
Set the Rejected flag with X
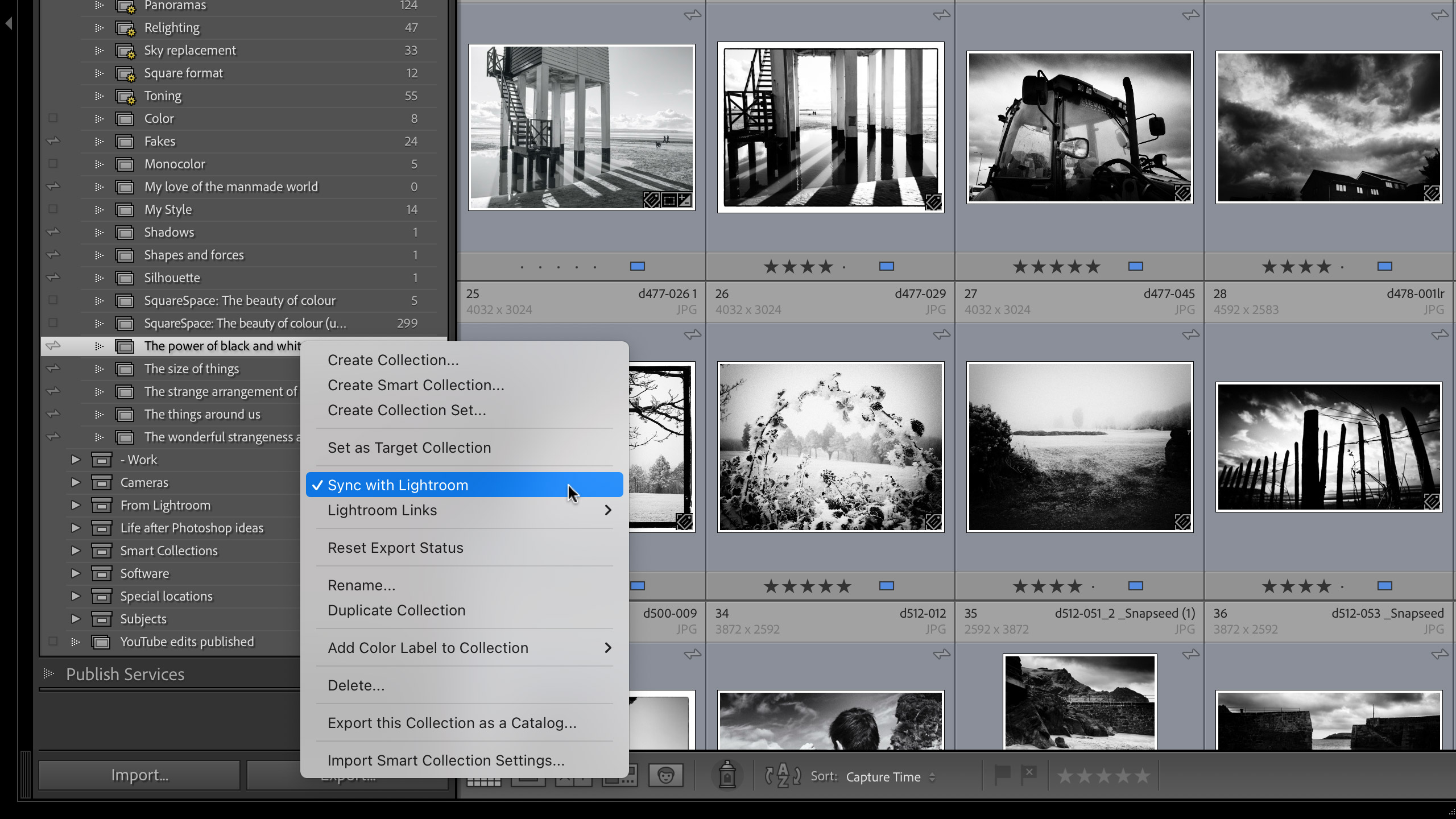pyautogui.click(x=1029, y=775)
